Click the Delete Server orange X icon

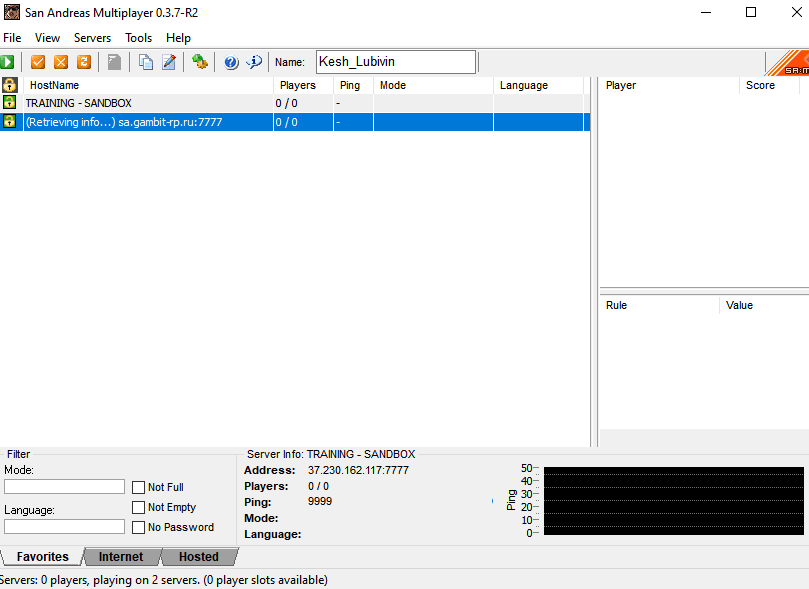pos(61,62)
